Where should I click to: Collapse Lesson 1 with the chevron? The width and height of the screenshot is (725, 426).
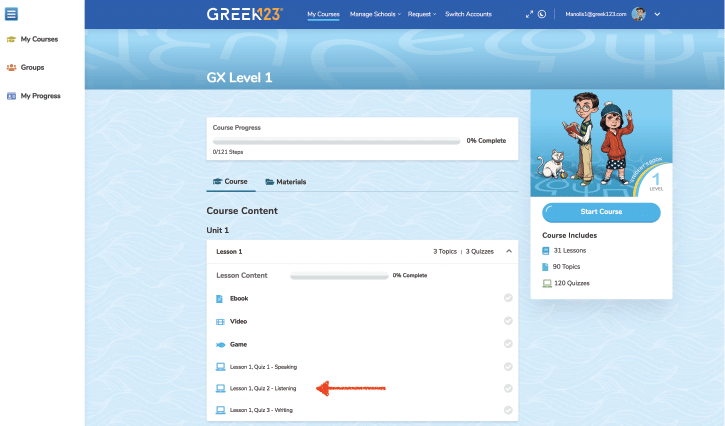(x=509, y=251)
